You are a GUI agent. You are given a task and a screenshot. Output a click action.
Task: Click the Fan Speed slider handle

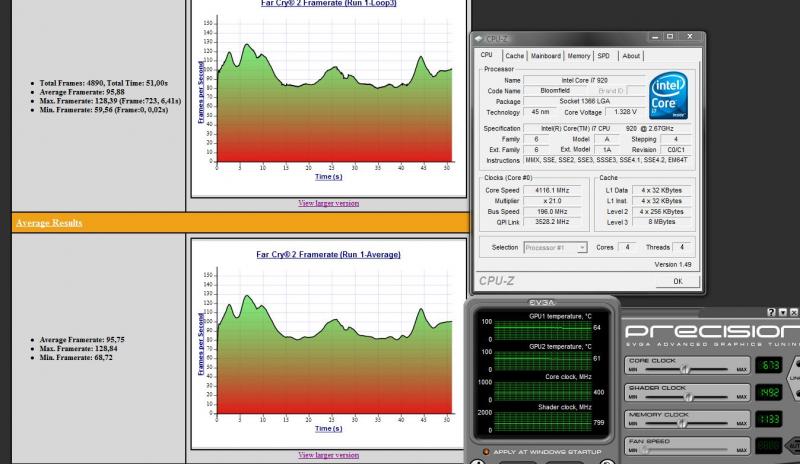click(645, 450)
